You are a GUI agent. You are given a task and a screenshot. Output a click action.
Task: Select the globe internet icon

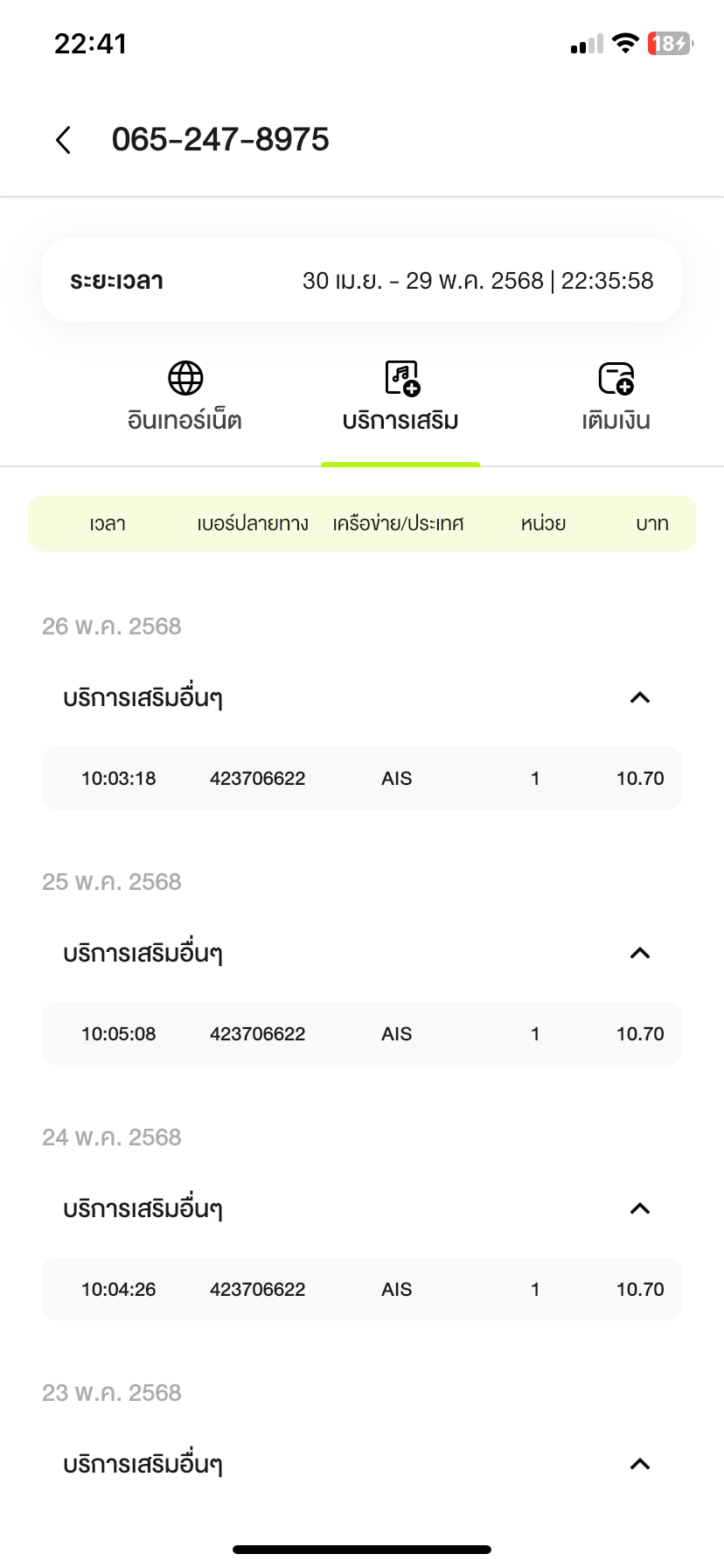185,378
